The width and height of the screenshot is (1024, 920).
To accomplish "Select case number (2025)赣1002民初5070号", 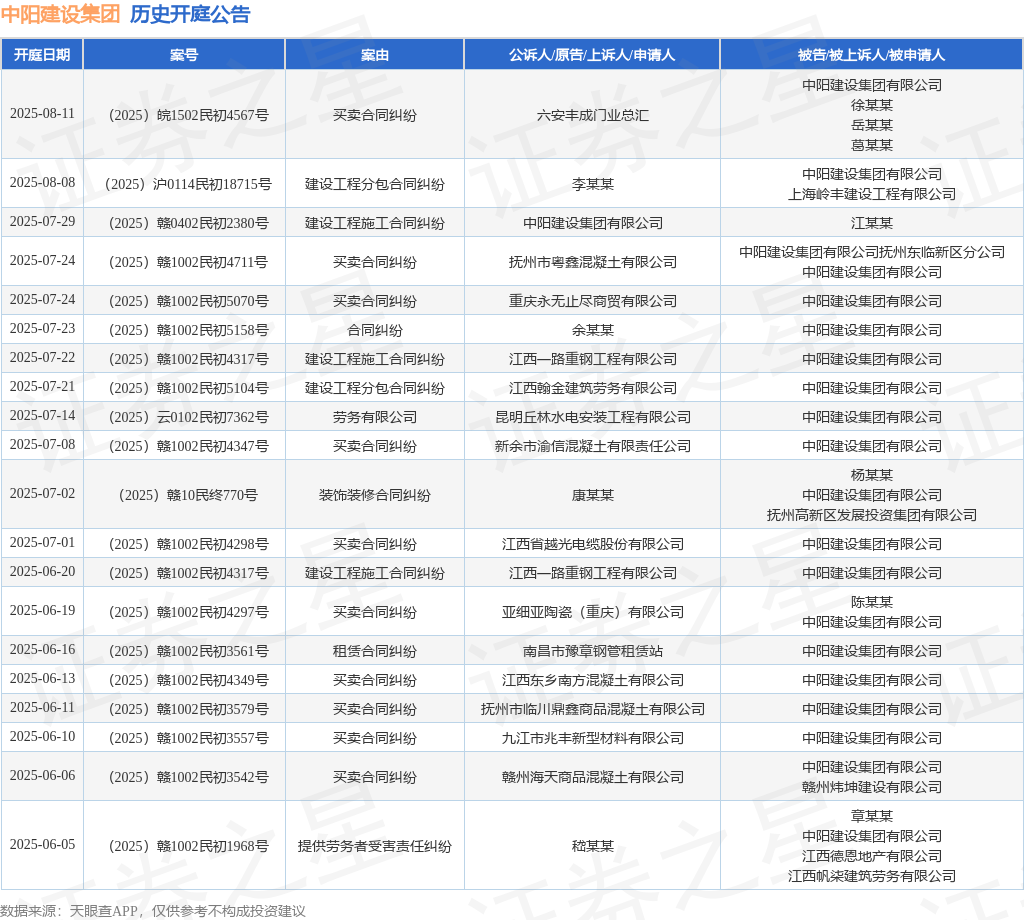I will pos(188,302).
